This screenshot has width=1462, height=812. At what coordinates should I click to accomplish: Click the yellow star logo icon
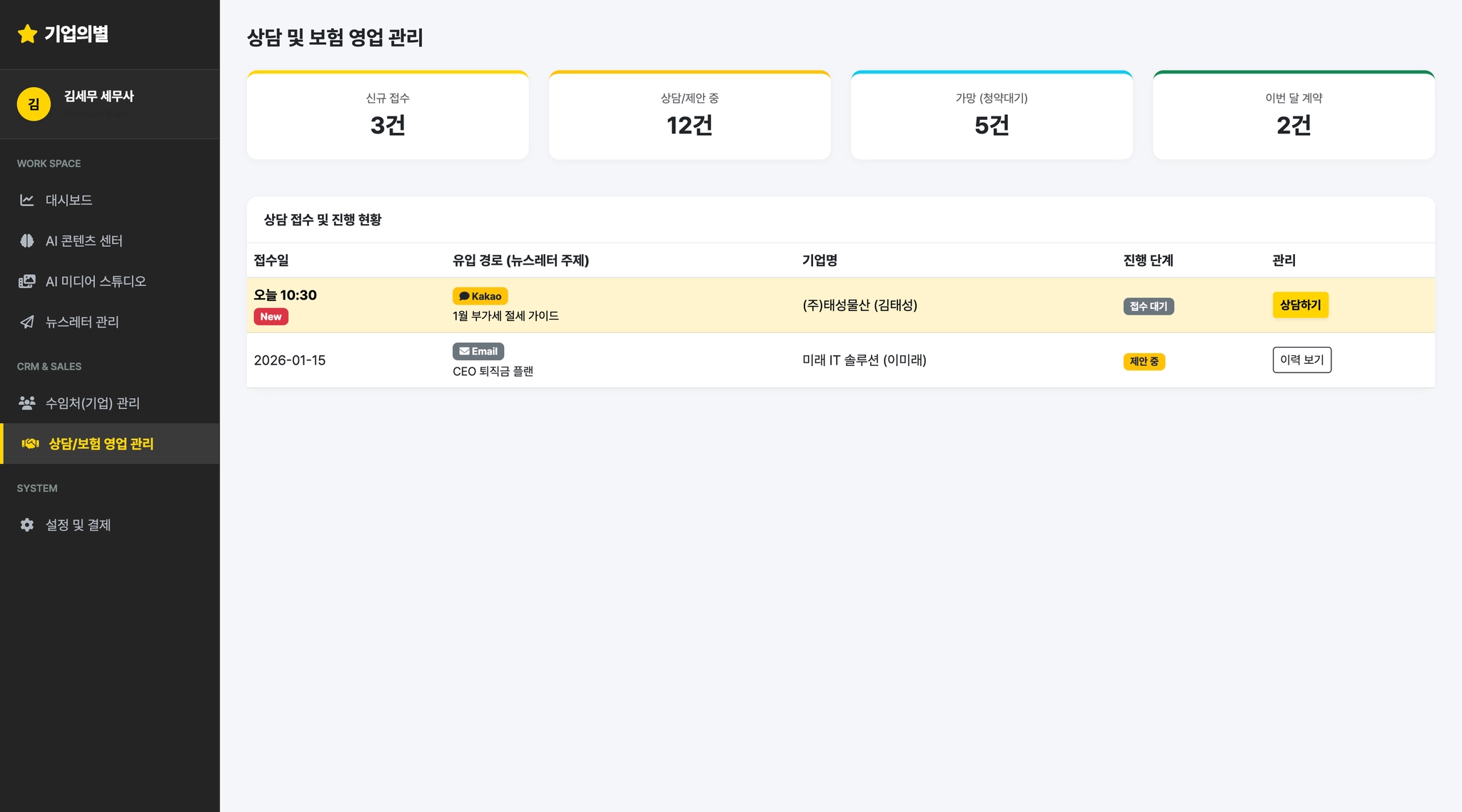coord(27,34)
